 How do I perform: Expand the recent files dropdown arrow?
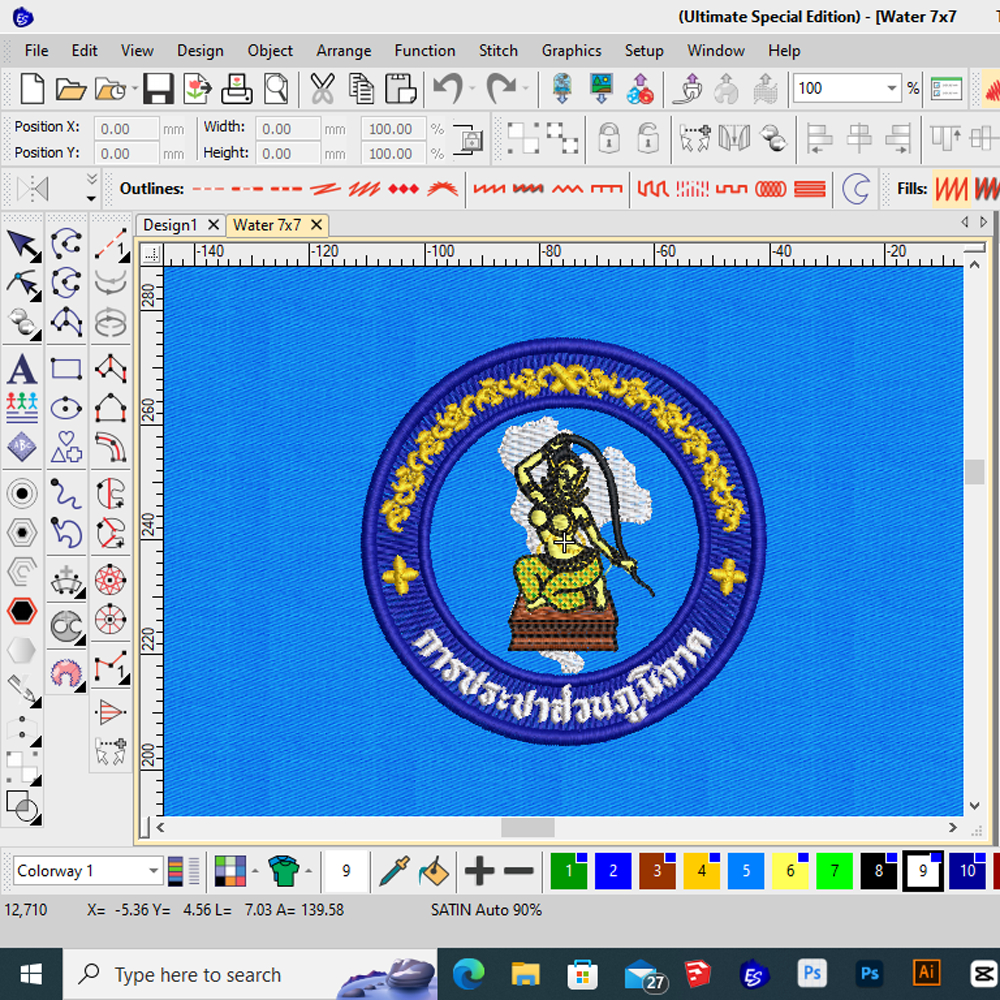tap(135, 88)
